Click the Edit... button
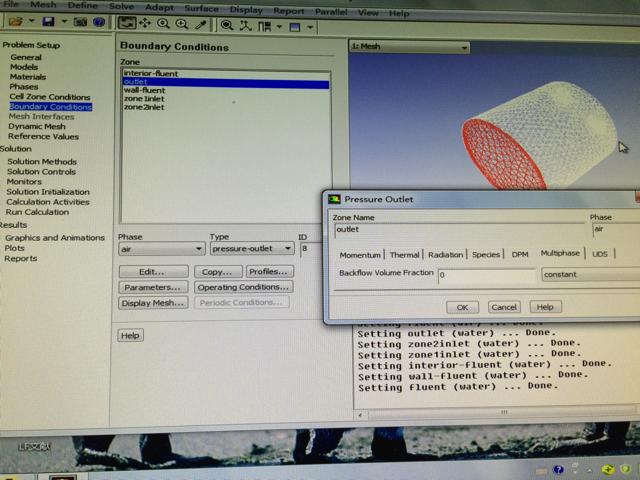Screen dimensions: 640x480 153,272
